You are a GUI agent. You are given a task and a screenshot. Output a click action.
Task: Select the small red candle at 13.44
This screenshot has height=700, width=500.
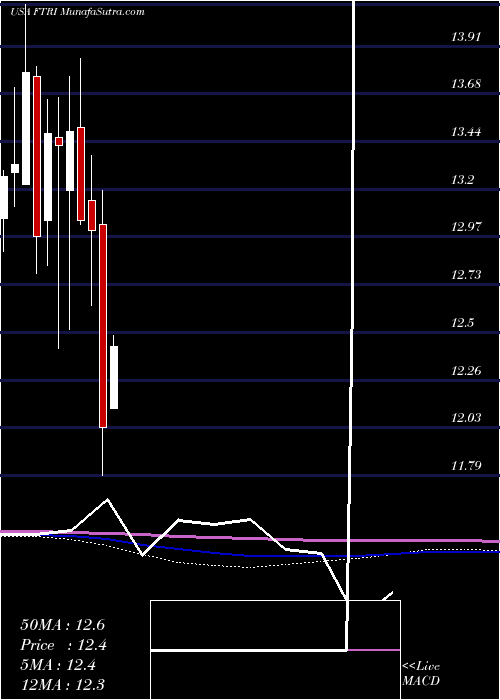[x=59, y=142]
